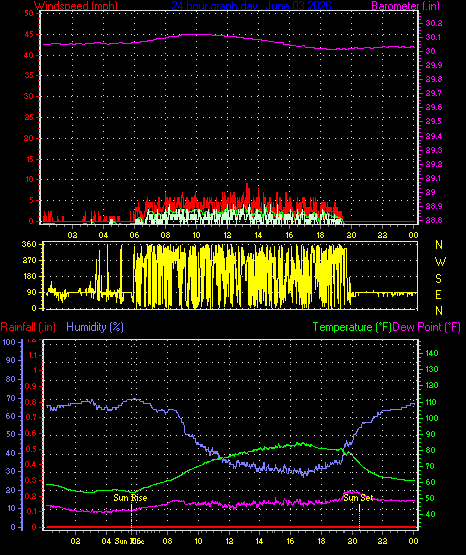
Task: Click the "29.5" barometer axis value
Action: (434, 121)
